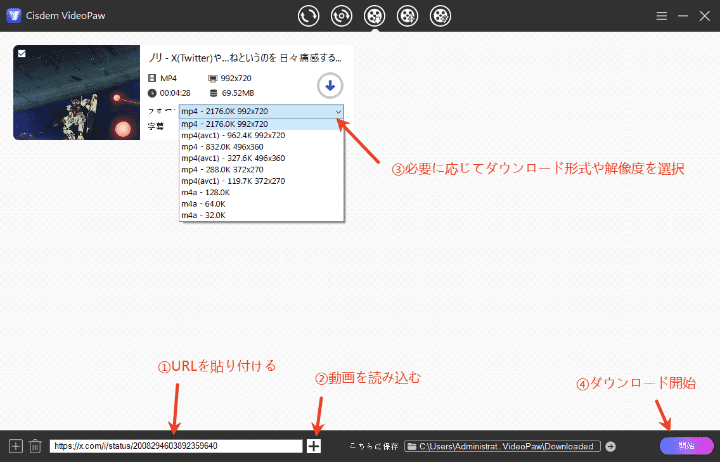Click the purple start download button
720x462 pixels.
point(685,445)
